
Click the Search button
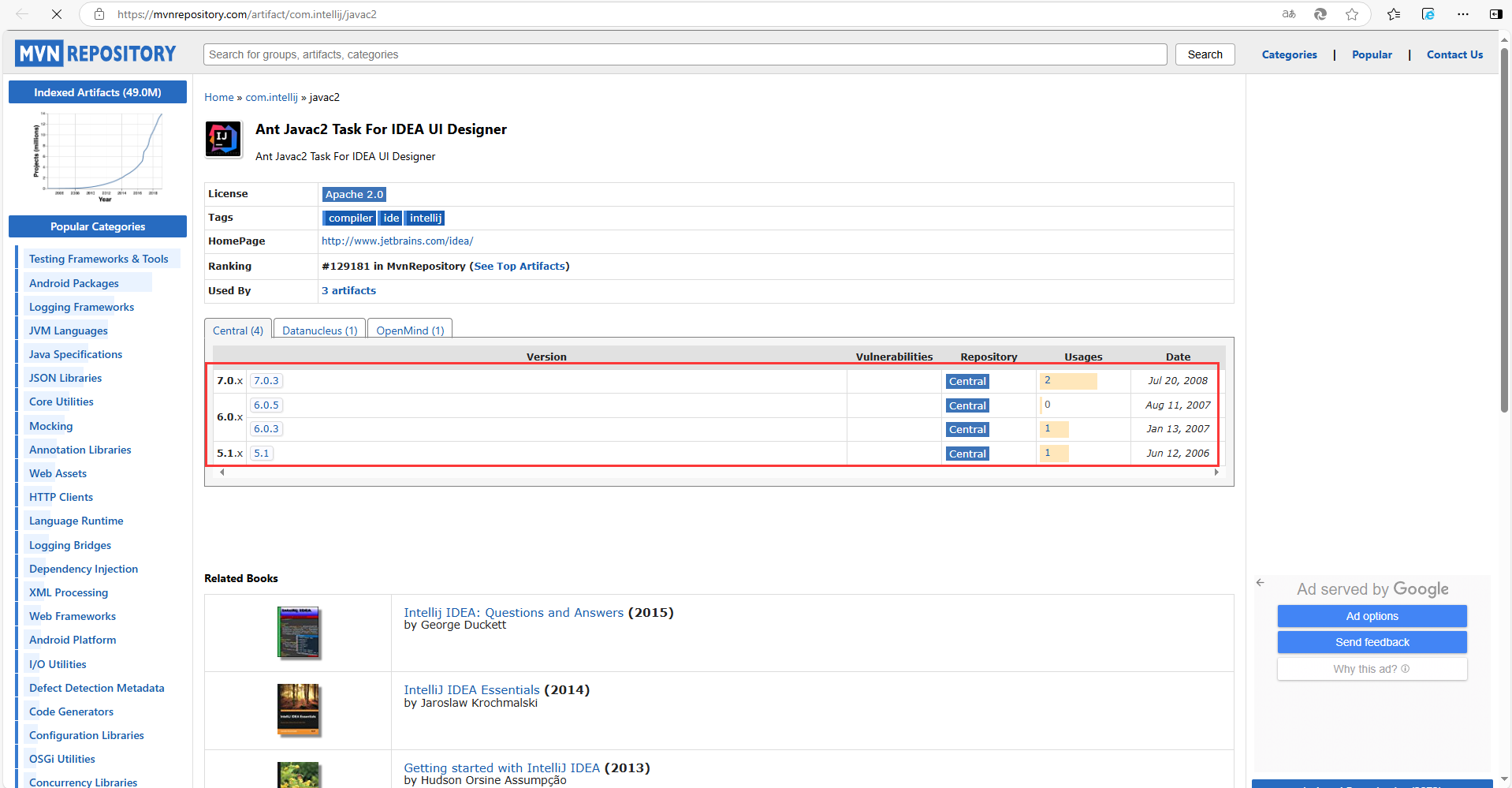tap(1205, 54)
